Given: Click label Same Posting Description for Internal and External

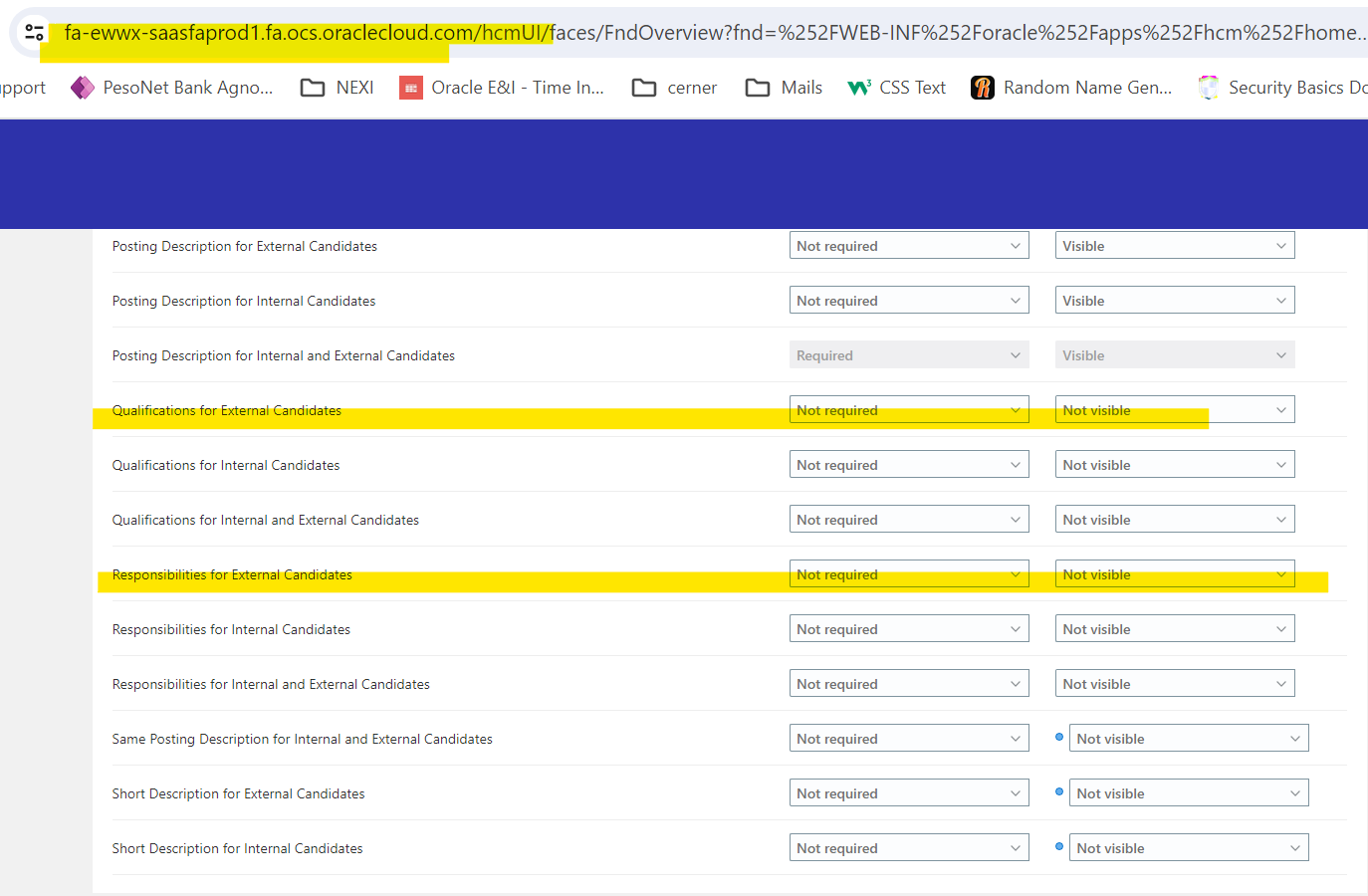Looking at the screenshot, I should (303, 739).
